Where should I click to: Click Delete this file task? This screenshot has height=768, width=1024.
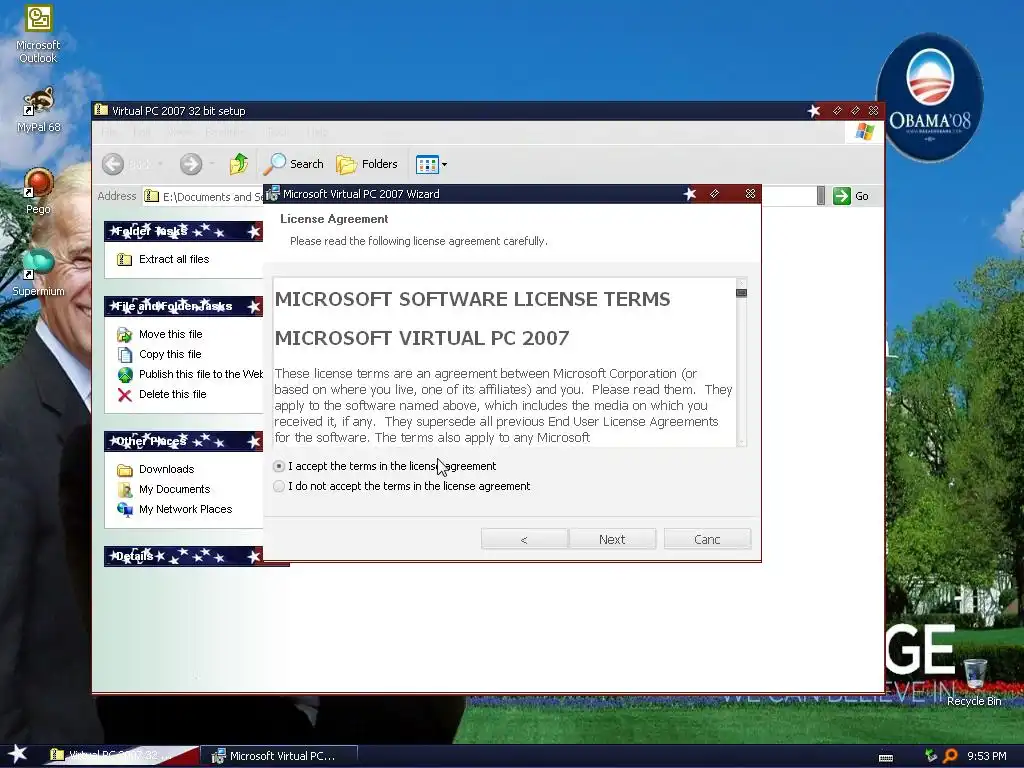click(172, 394)
